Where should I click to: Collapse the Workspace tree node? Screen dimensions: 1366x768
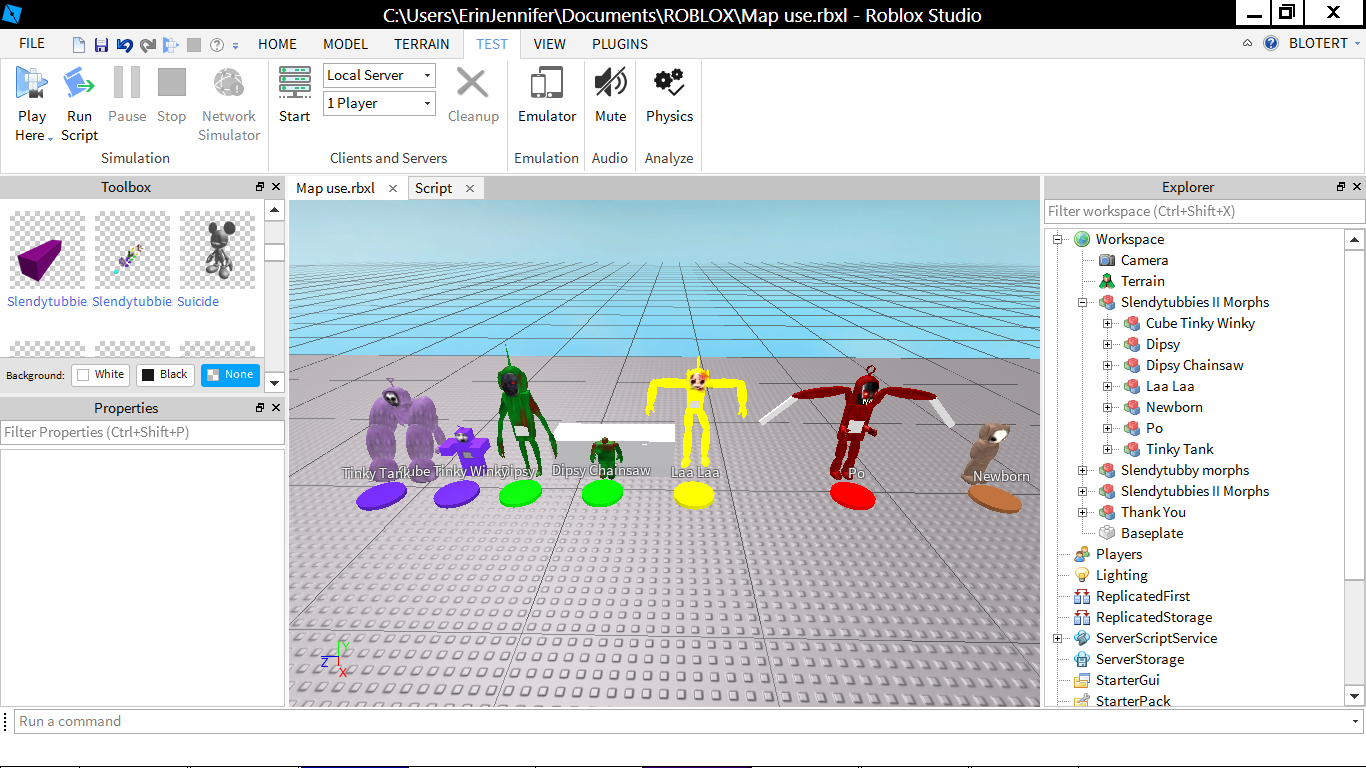click(1057, 239)
